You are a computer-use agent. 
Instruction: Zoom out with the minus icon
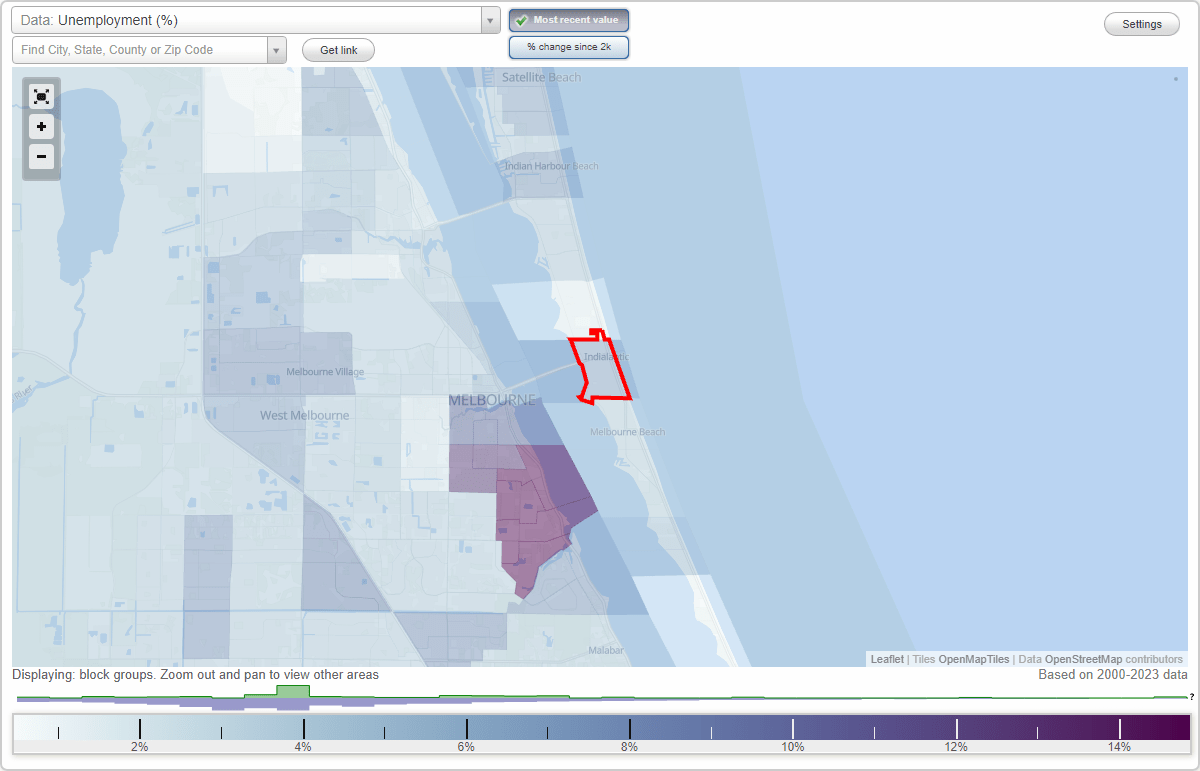(41, 157)
